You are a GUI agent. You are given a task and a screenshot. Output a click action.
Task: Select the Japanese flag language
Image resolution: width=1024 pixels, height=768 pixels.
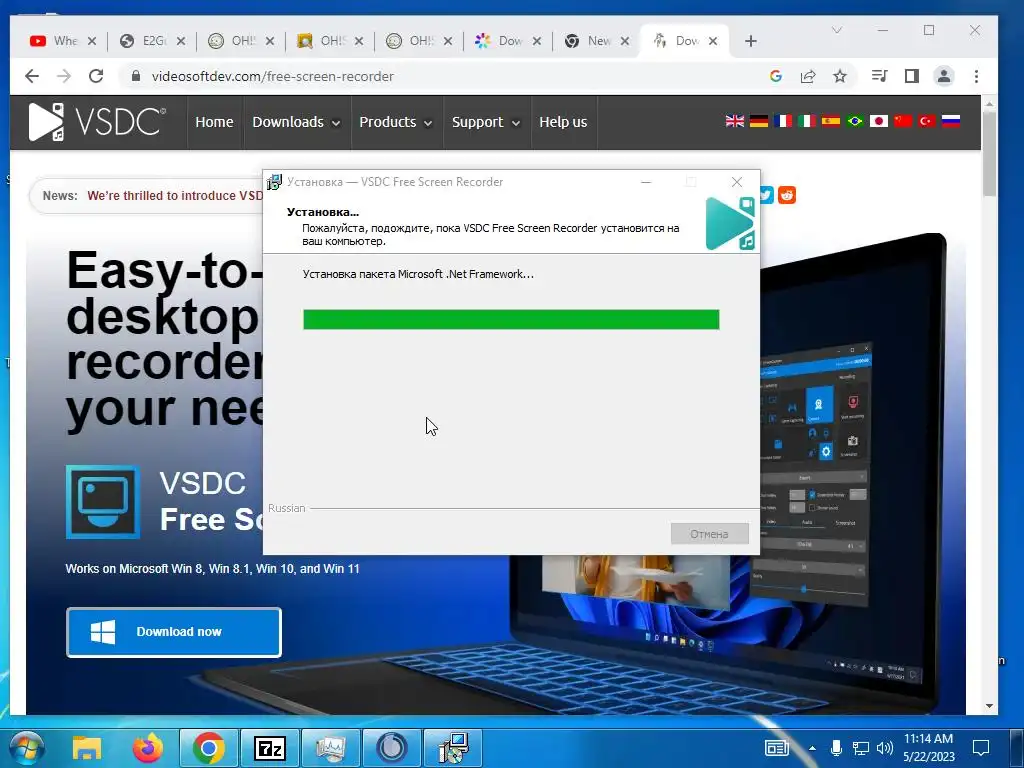pos(879,121)
